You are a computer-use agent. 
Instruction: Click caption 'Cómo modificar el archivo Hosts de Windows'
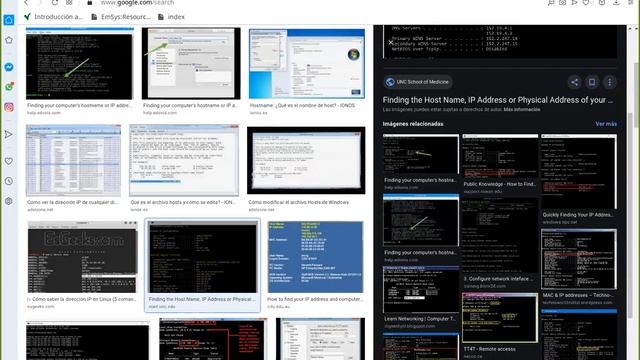(x=298, y=202)
